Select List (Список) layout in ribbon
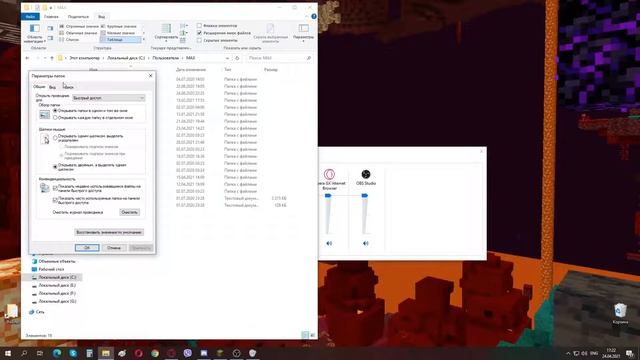 (69, 40)
